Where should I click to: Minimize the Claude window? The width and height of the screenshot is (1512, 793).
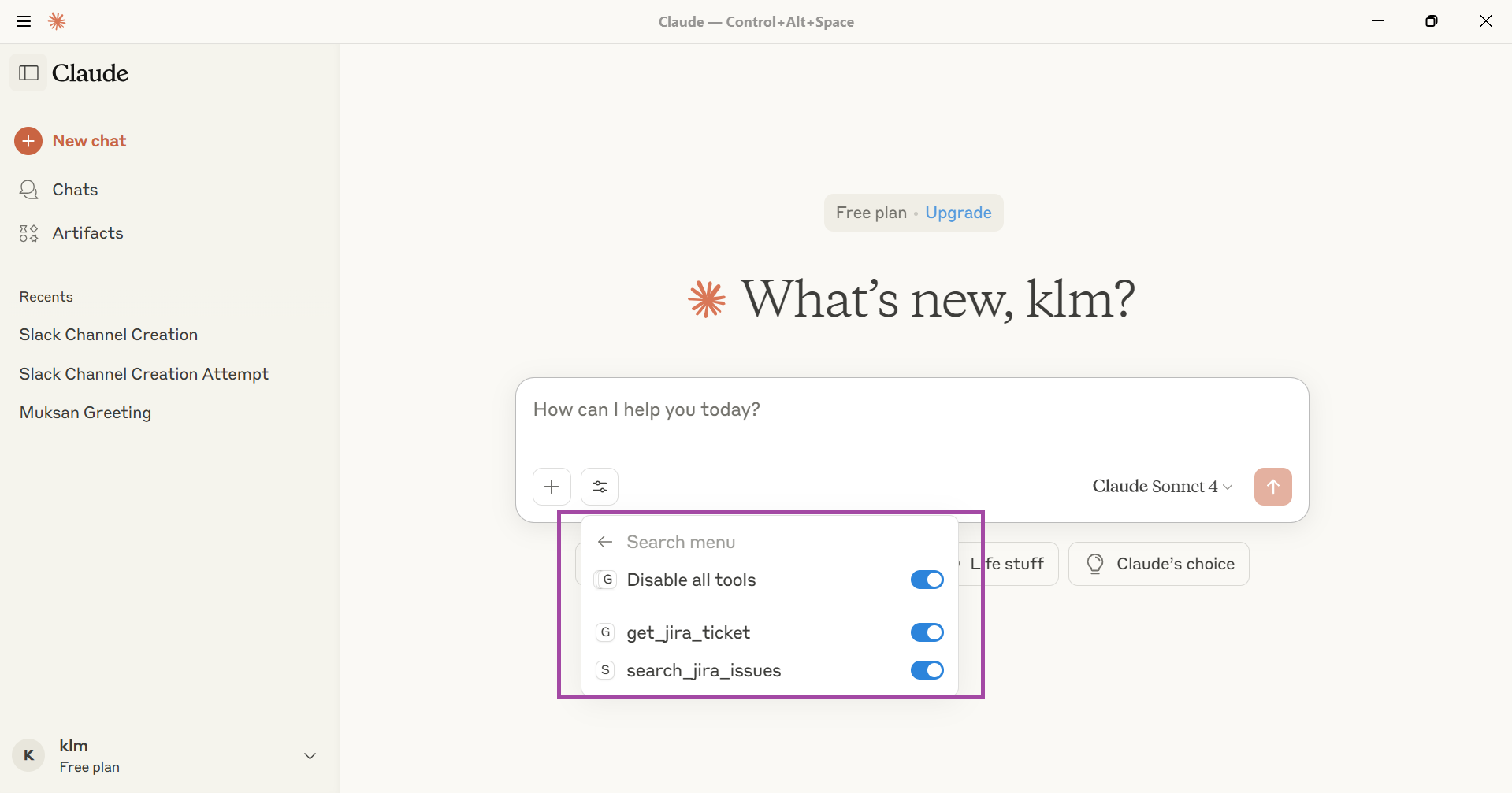[1377, 21]
